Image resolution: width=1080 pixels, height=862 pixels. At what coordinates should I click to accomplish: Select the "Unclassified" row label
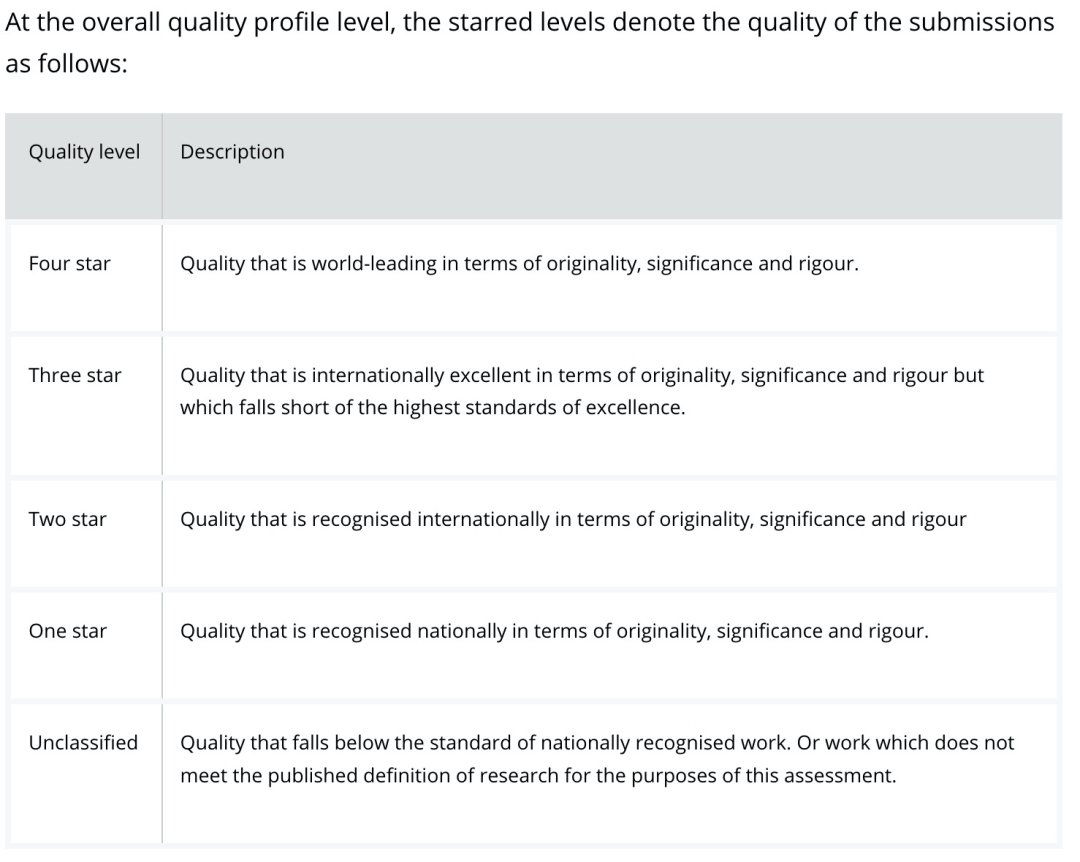coord(83,743)
